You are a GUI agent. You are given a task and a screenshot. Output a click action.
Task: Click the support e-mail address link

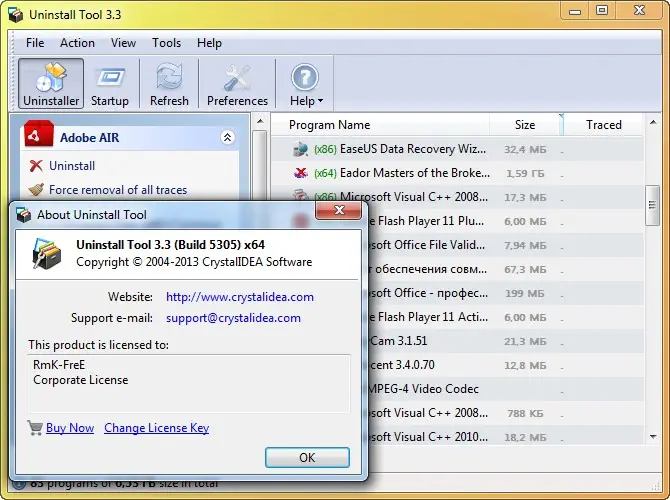coord(233,318)
